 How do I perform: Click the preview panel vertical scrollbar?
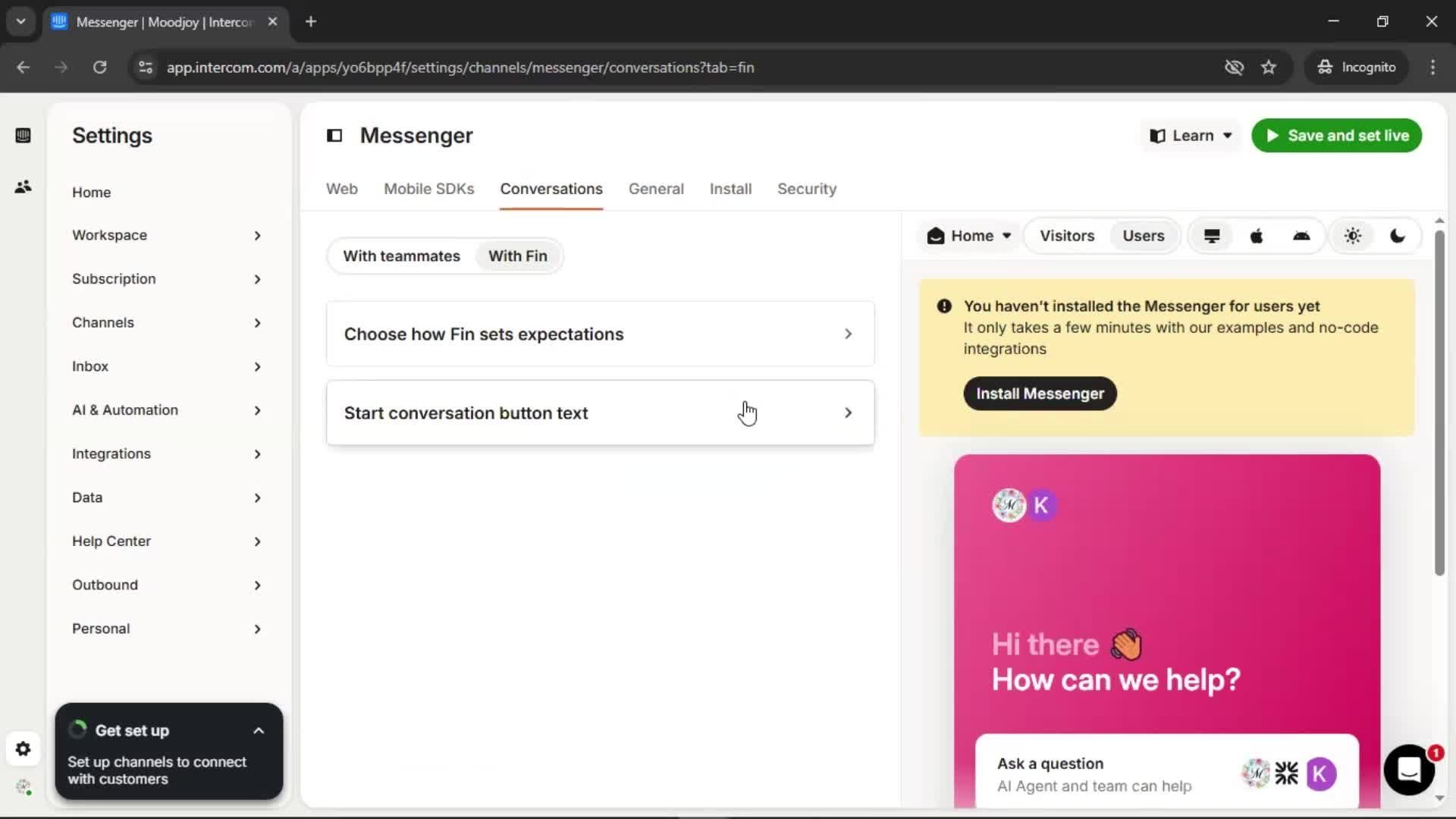point(1439,402)
